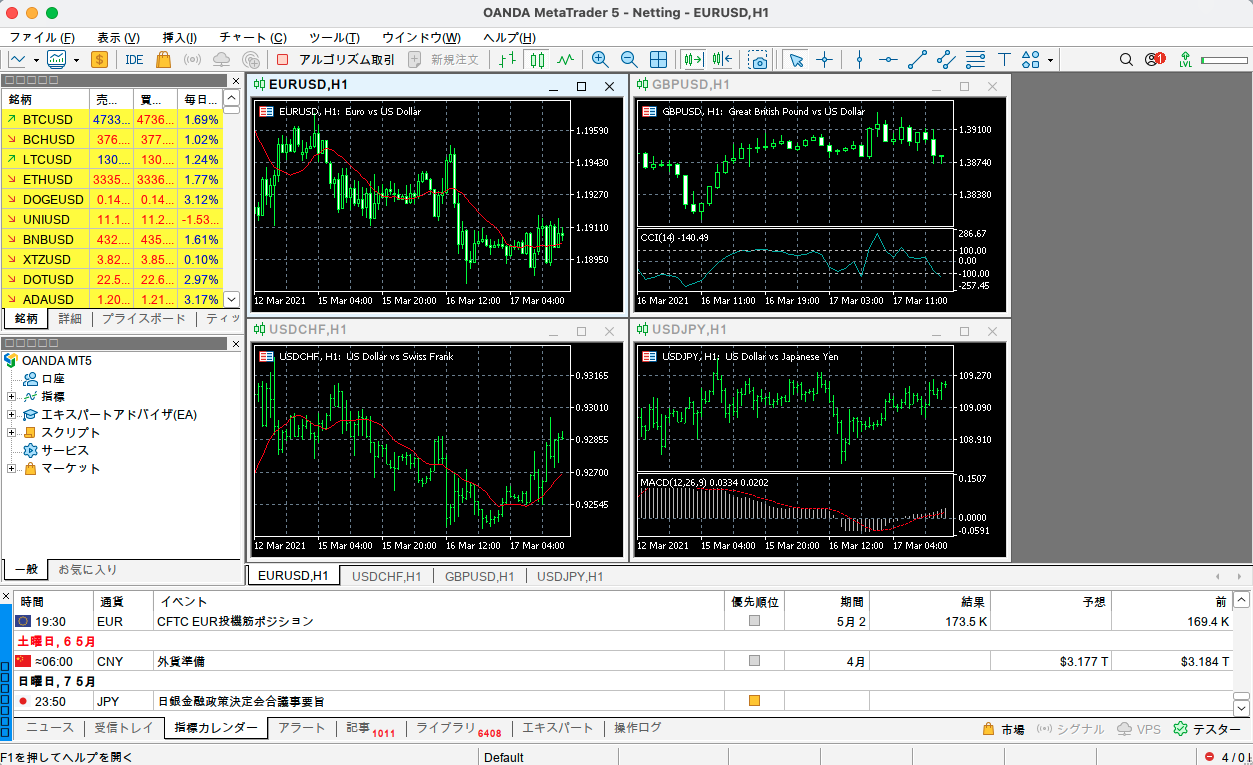Click the テスター strategy tester button
This screenshot has width=1253, height=765.
point(1207,729)
